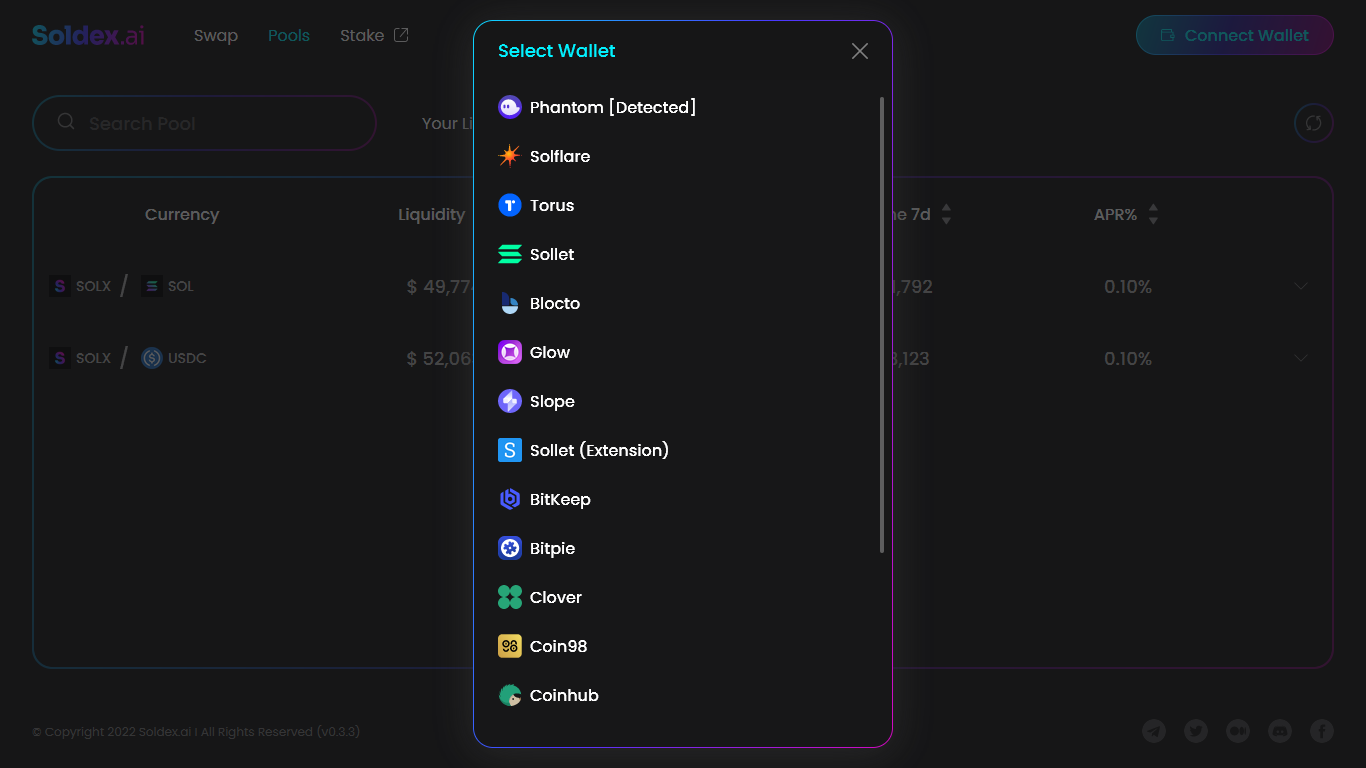Image resolution: width=1366 pixels, height=768 pixels.
Task: Click the wallet list scrollbar
Action: [882, 325]
